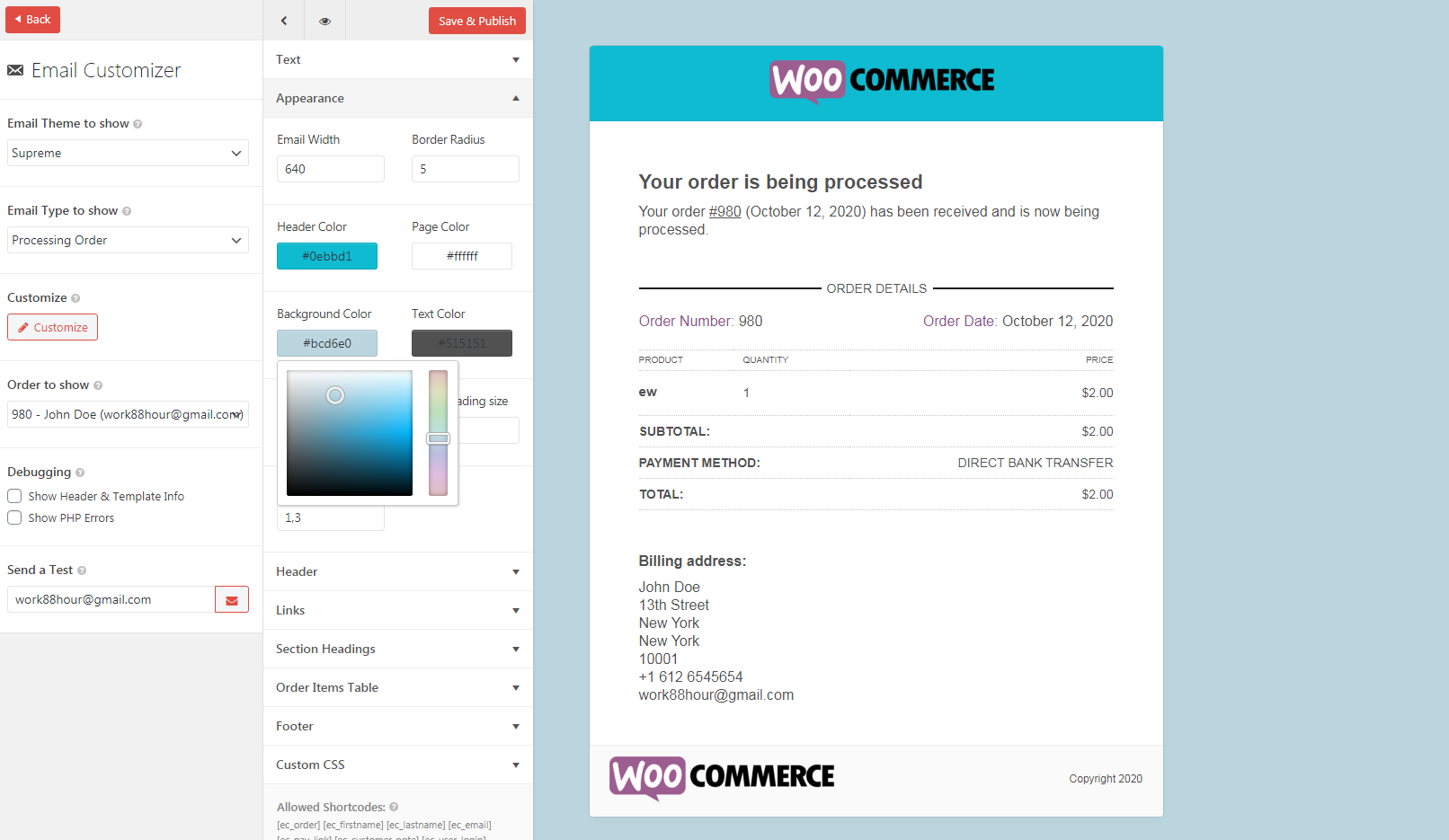Open Header Color swatch #0ebbd1

tap(327, 256)
